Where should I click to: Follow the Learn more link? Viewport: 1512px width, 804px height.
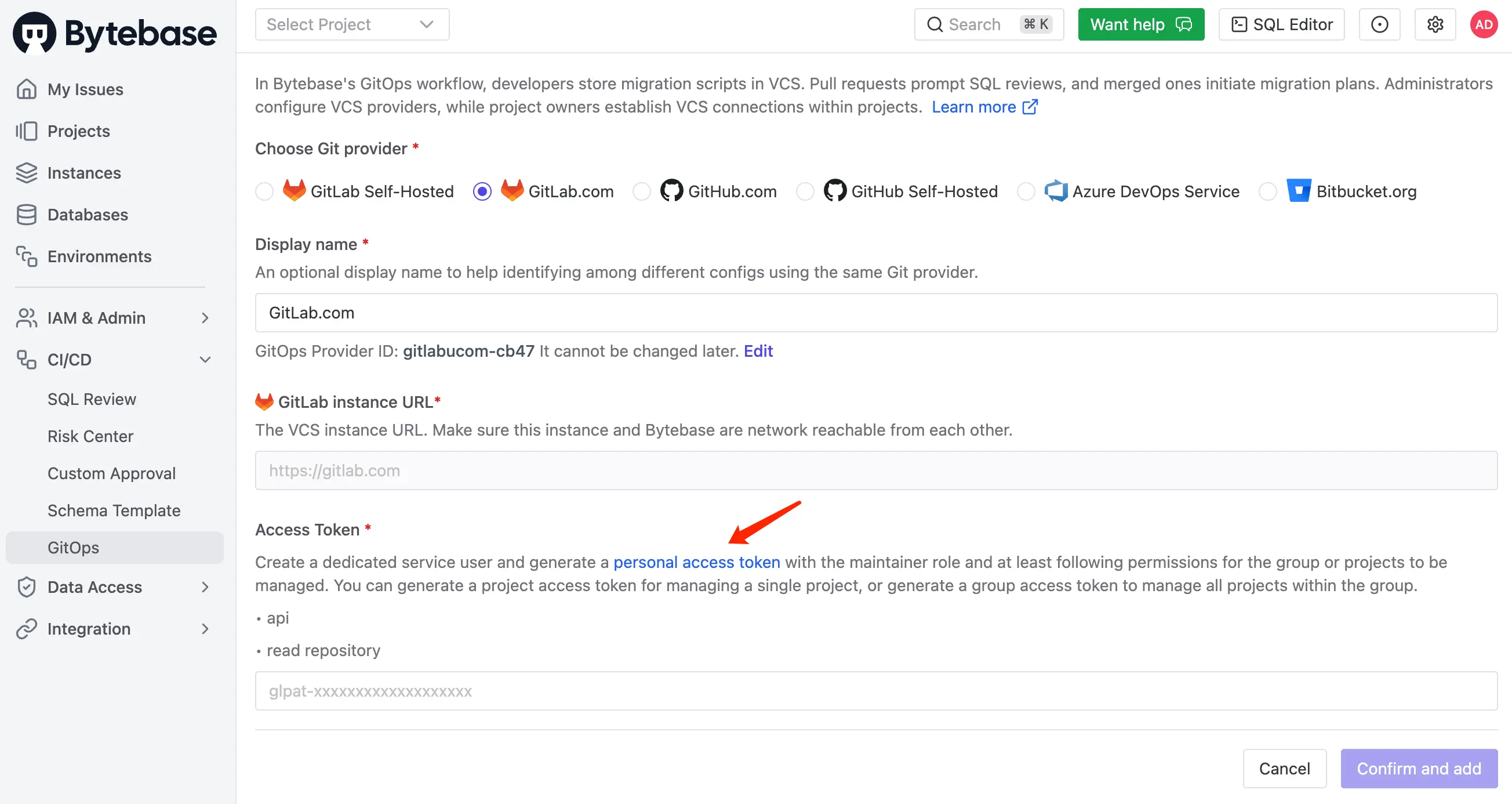tap(974, 107)
